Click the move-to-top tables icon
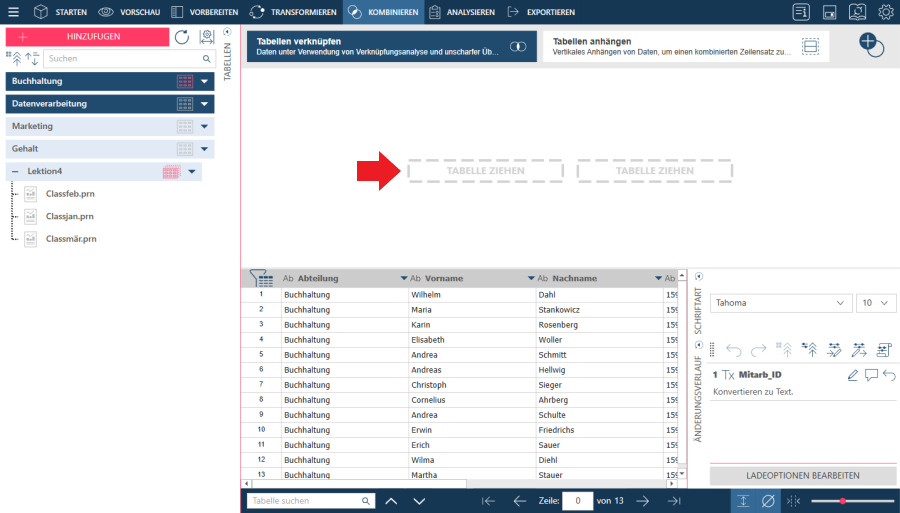 14,59
